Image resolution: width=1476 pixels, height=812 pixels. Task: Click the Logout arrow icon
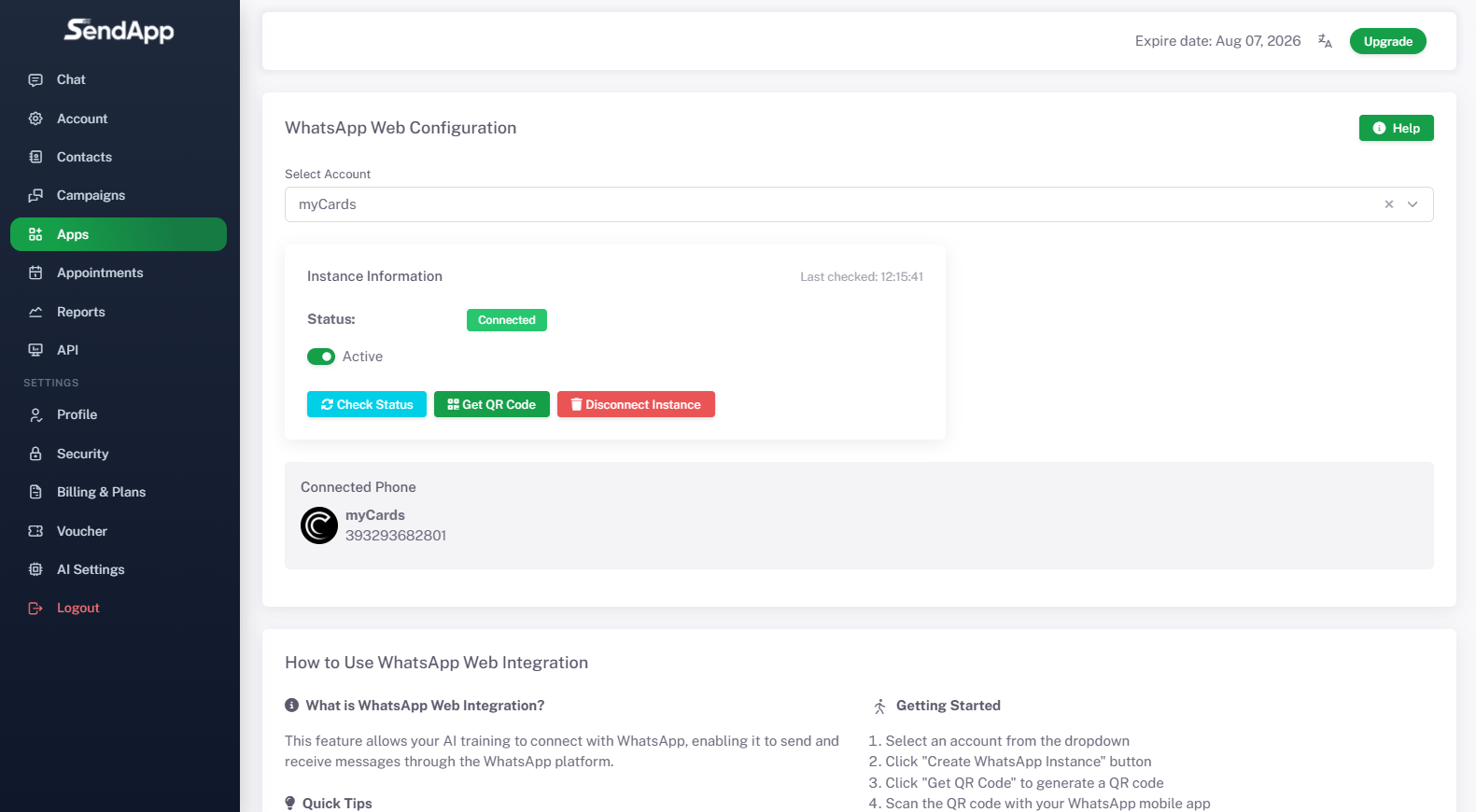click(35, 608)
